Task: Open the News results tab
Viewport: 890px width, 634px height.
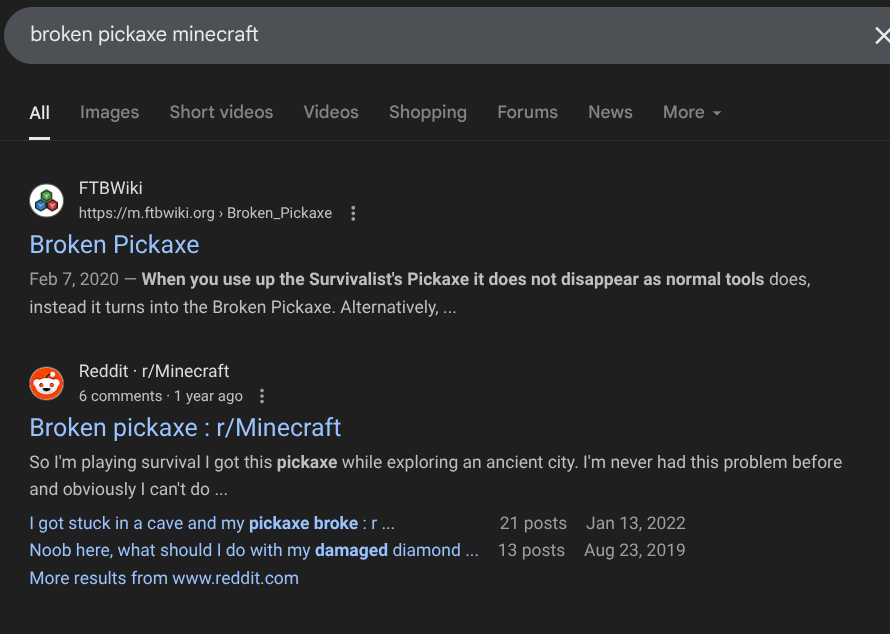Action: coord(610,112)
